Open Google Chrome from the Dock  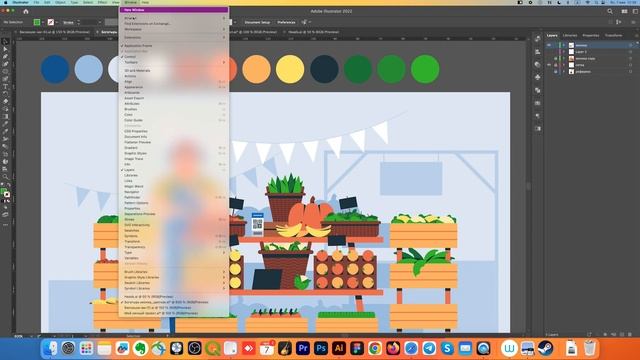(375, 348)
